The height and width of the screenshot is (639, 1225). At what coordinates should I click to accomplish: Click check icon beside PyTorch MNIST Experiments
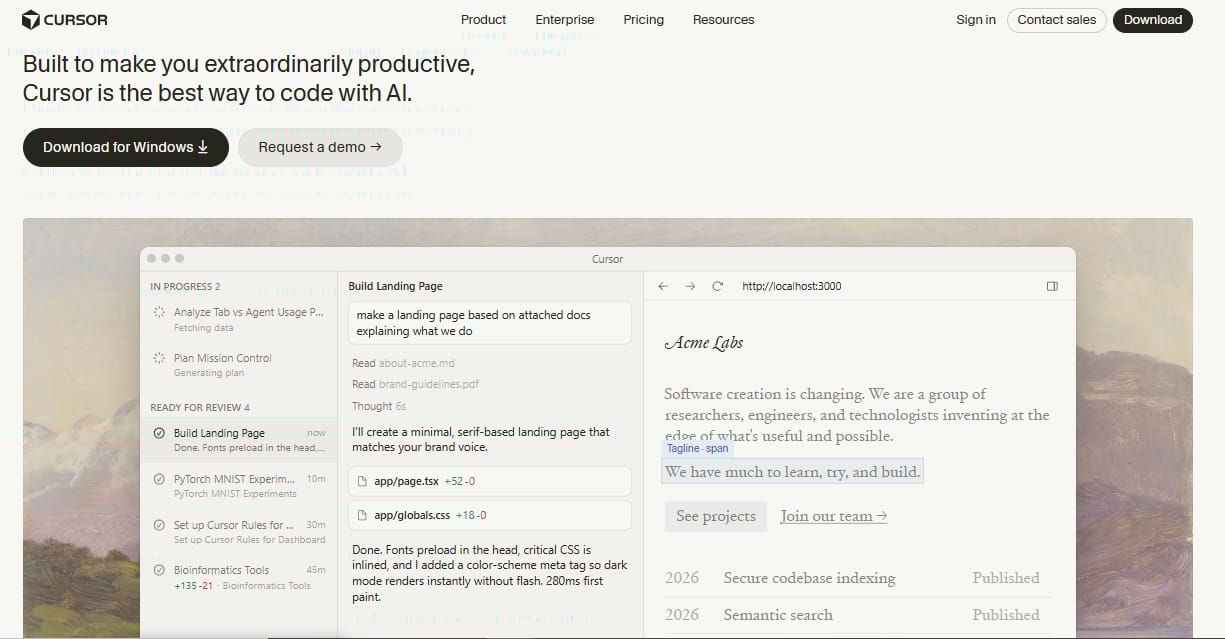(159, 479)
